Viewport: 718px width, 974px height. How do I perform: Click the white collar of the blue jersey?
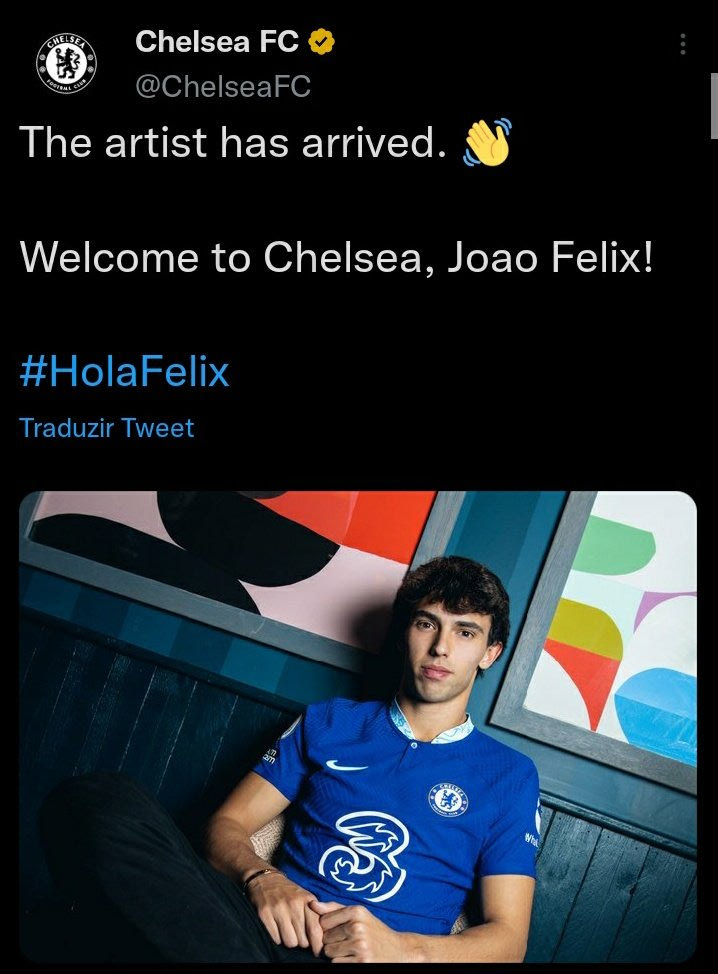430,724
